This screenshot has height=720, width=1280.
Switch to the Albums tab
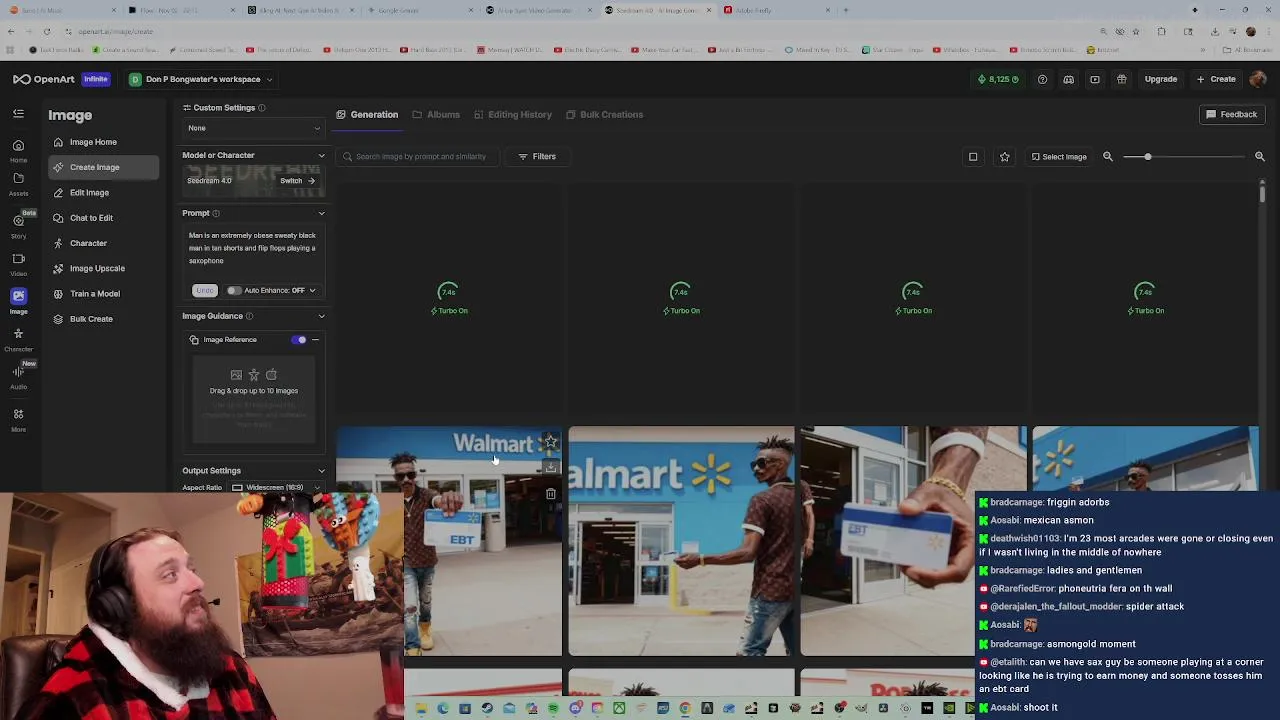pyautogui.click(x=436, y=114)
